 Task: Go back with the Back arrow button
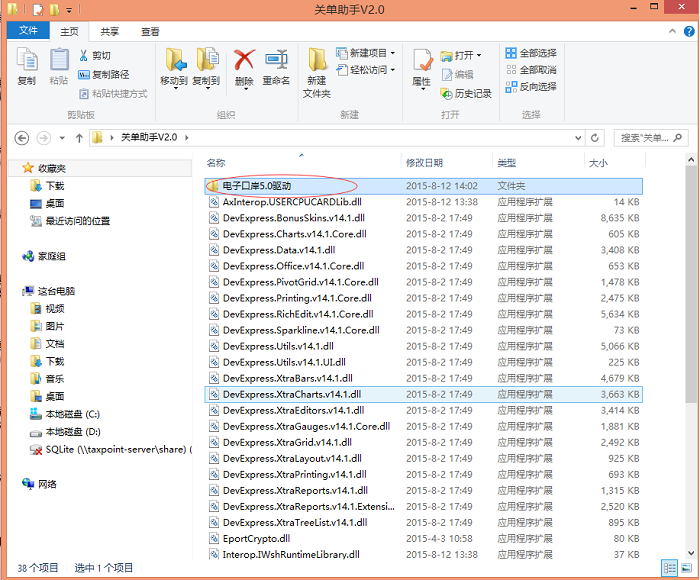pyautogui.click(x=22, y=138)
